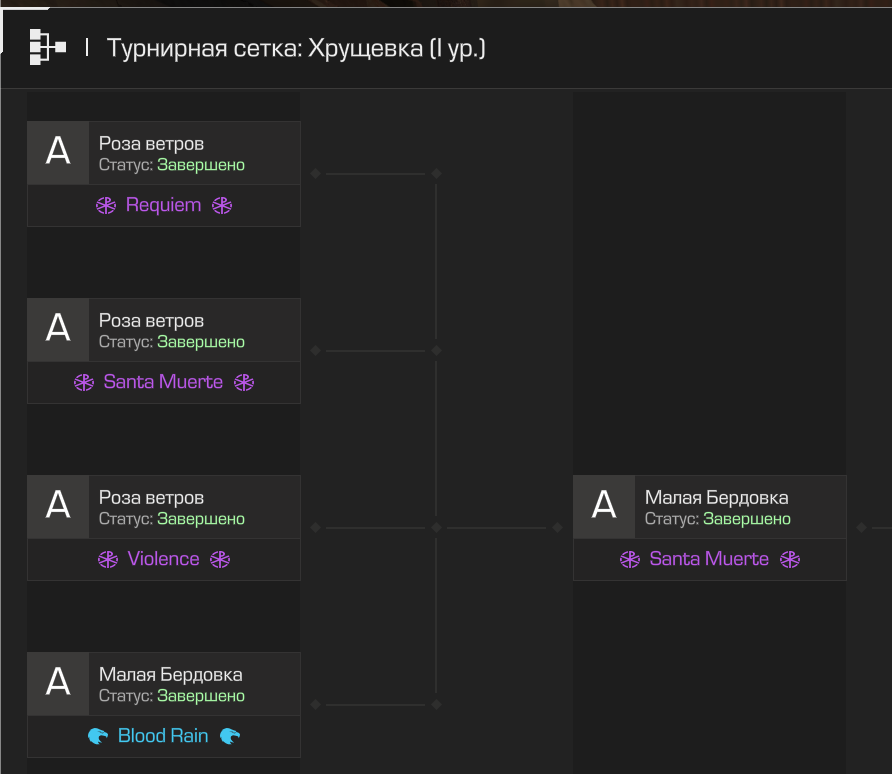The image size is (892, 774).
Task: Click the purple emblem right of Requiem
Action: click(x=222, y=205)
